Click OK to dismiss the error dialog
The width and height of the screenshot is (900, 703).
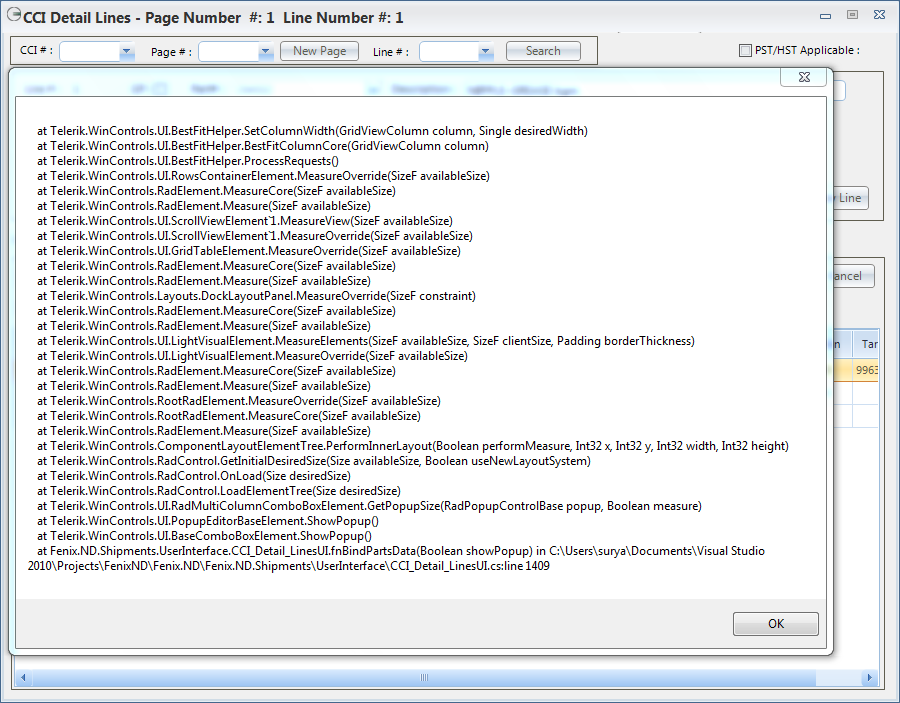click(x=775, y=624)
